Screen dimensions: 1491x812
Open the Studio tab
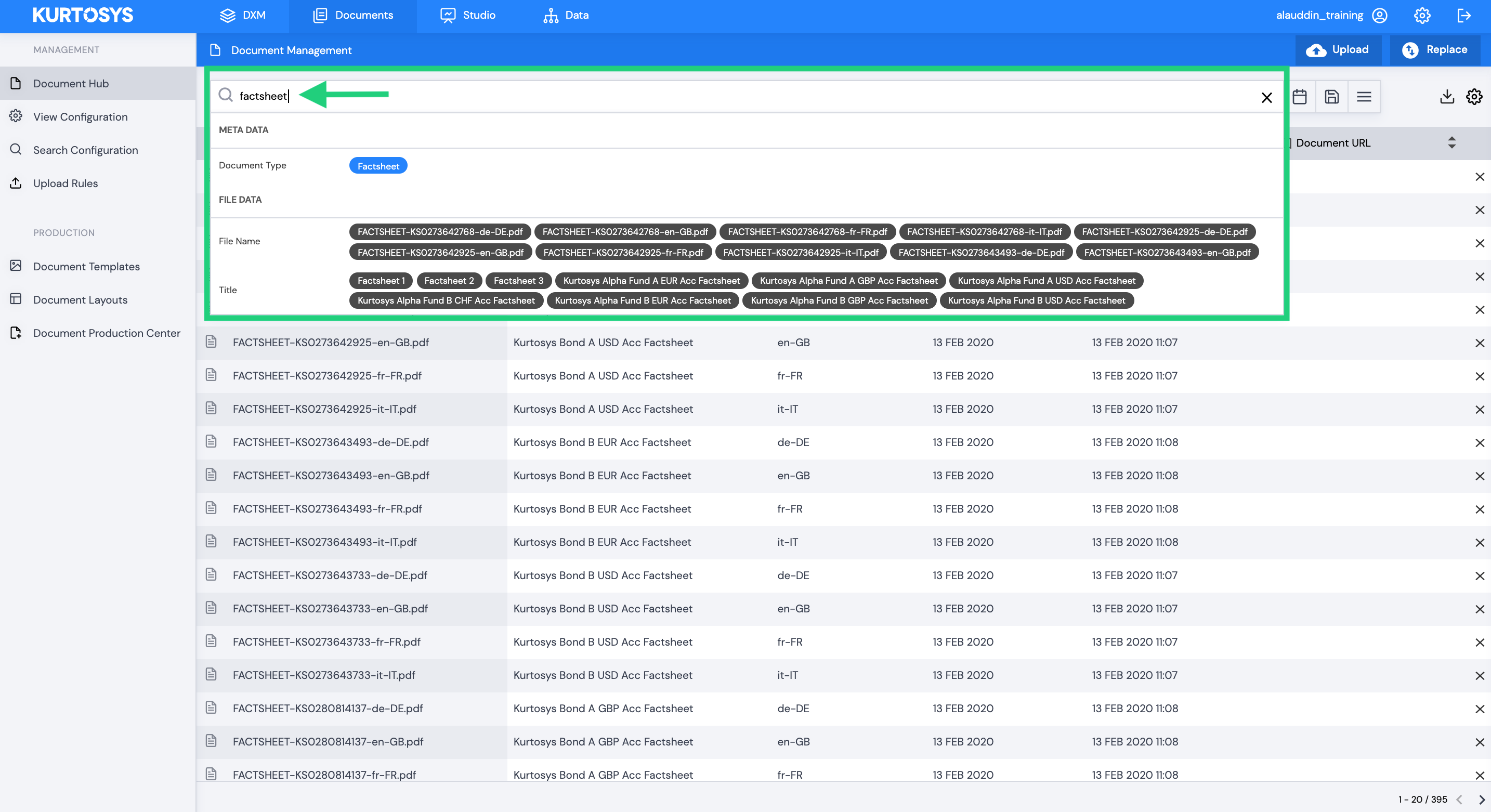pyautogui.click(x=468, y=16)
